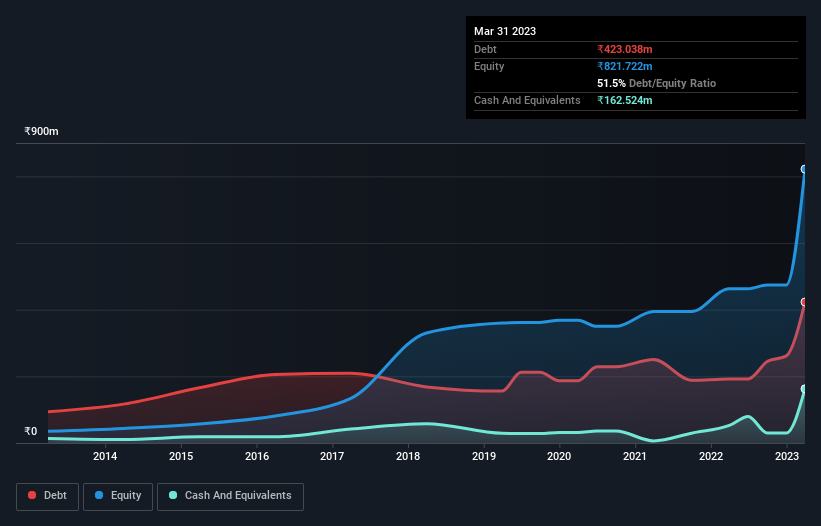
Task: Click the ₹900m y-axis label
Action: point(41,131)
